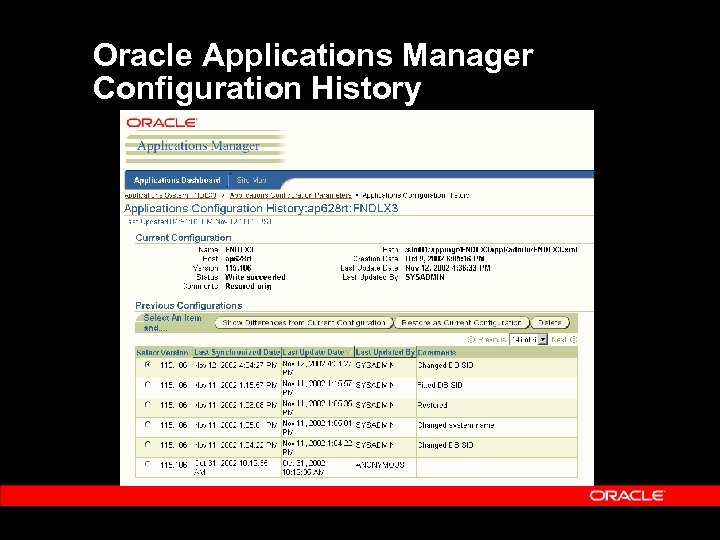720x540 pixels.
Task: Select the Oct 31 ANONYMOUS row radio
Action: (x=147, y=464)
